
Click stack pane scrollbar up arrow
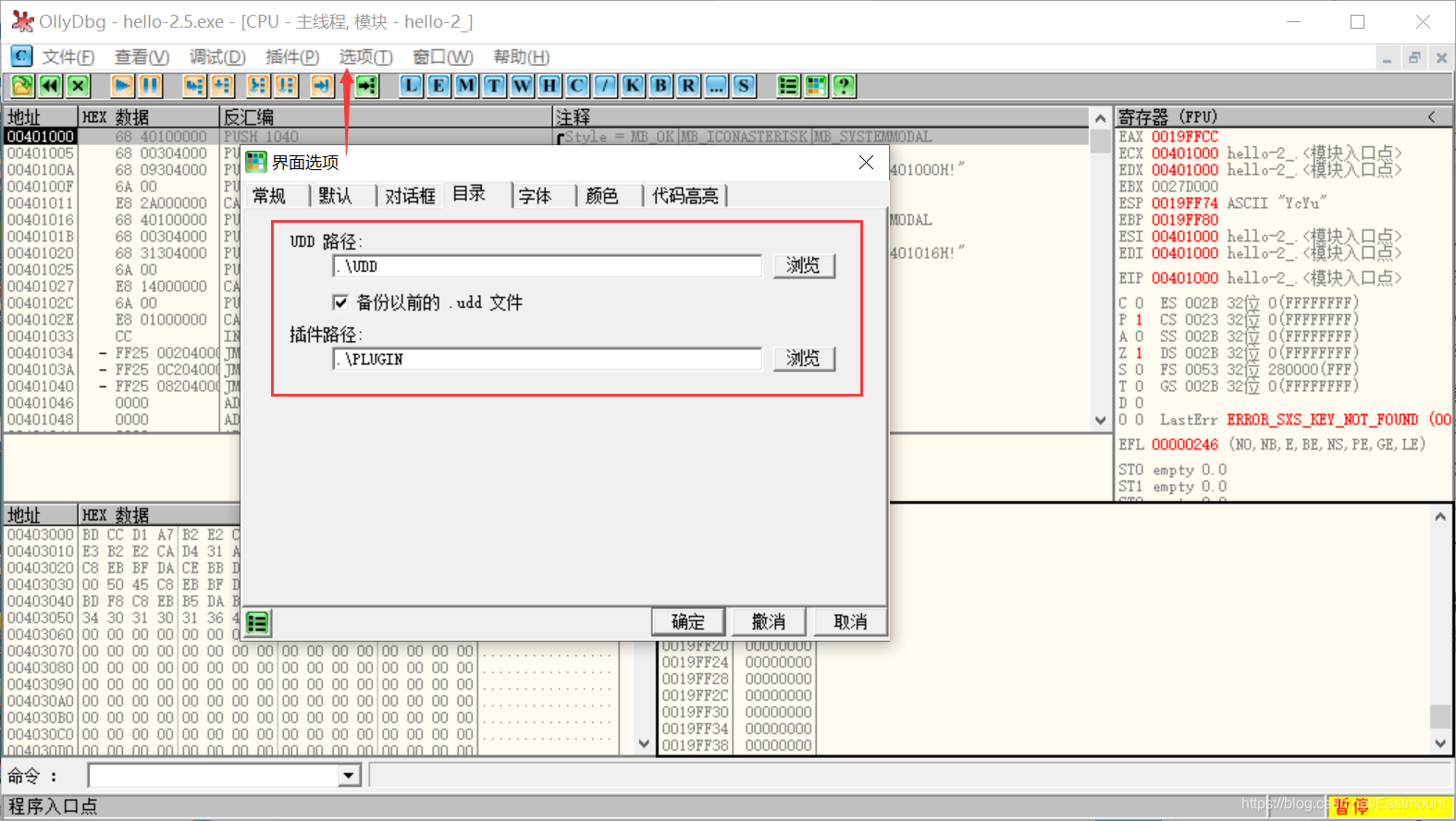(x=1440, y=517)
